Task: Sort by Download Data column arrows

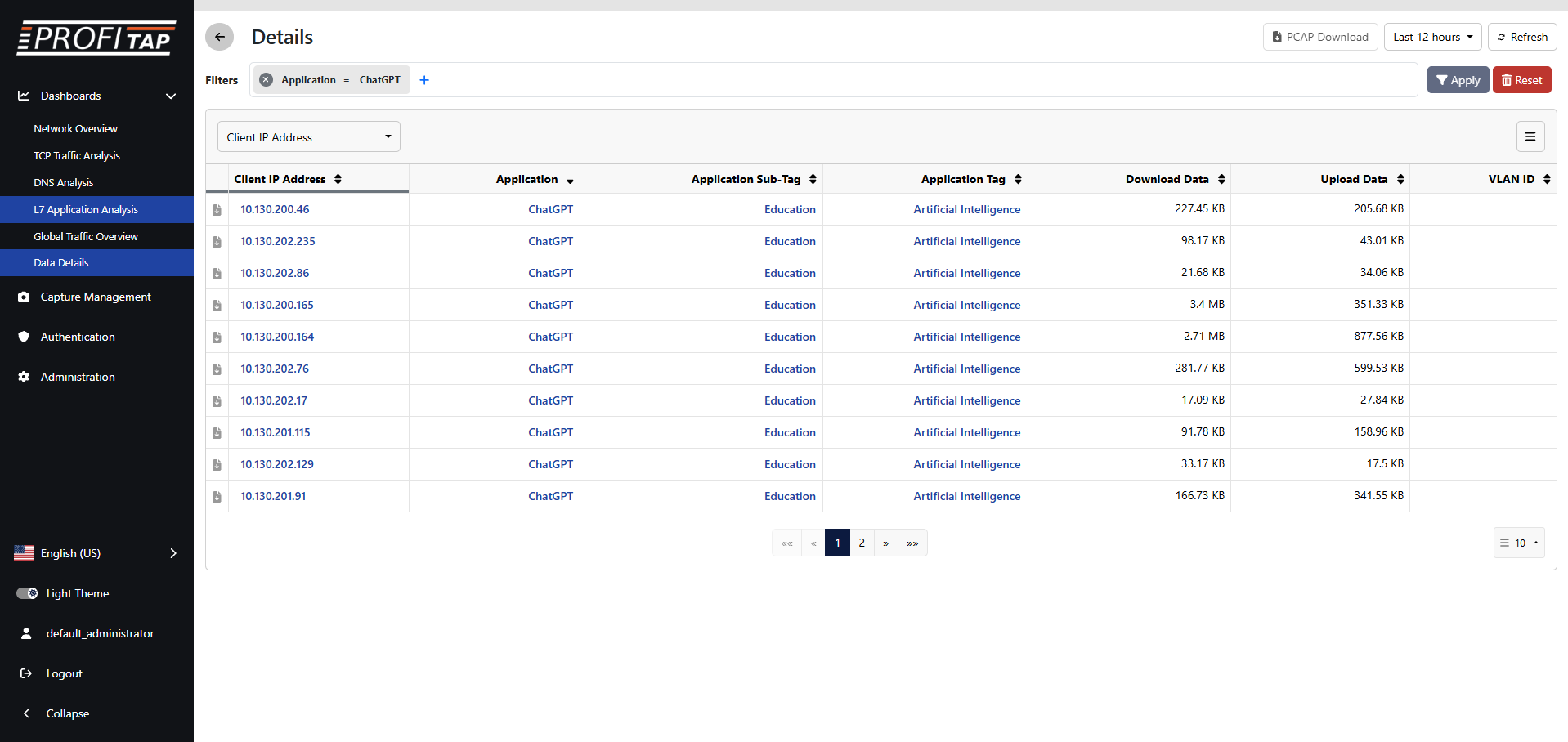Action: tap(1221, 179)
